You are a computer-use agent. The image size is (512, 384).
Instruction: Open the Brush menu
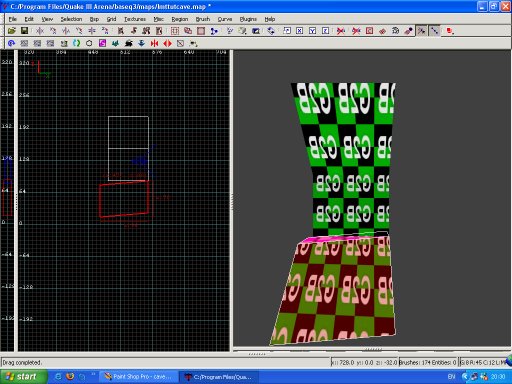pyautogui.click(x=203, y=19)
